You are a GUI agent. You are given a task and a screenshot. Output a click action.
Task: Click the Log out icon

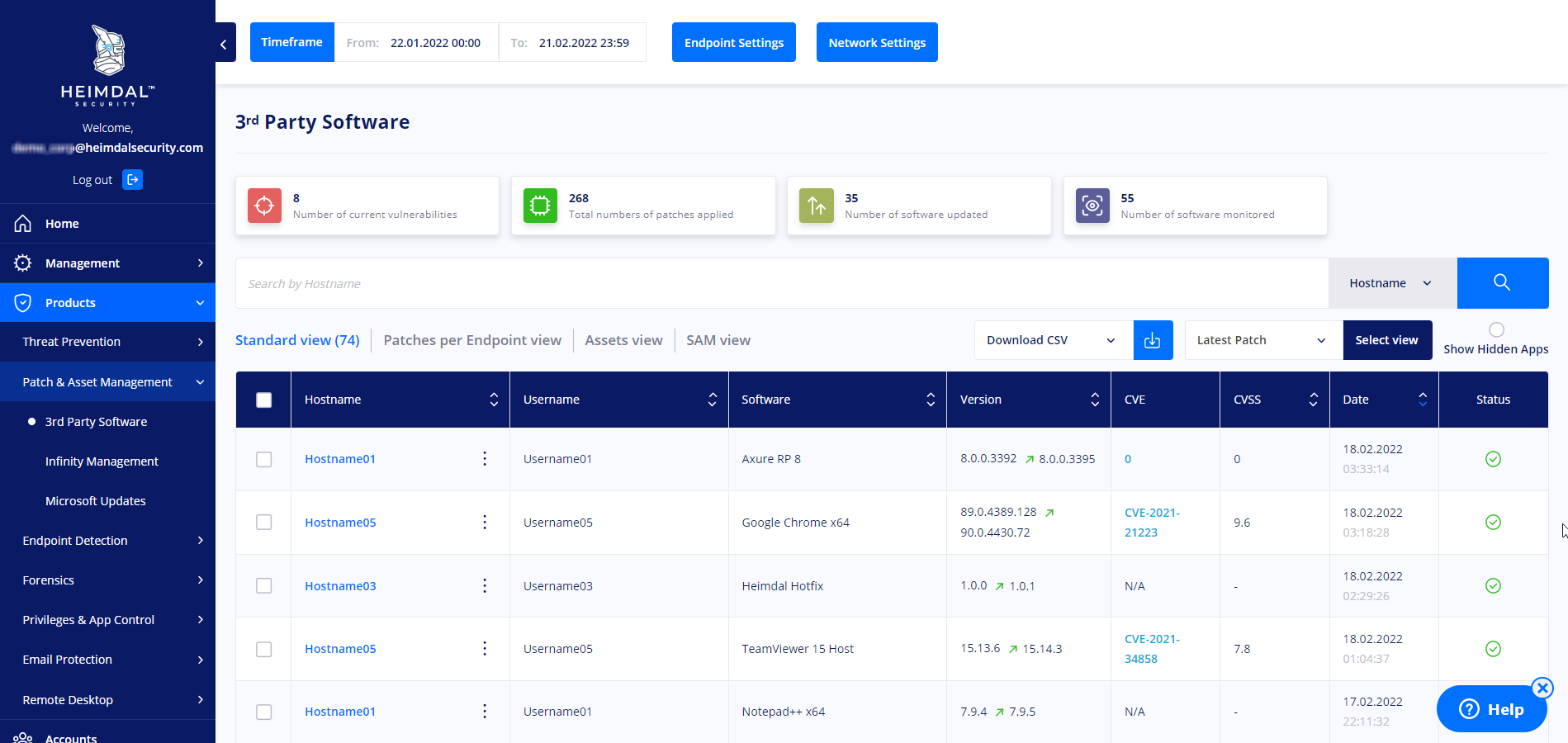tap(132, 179)
